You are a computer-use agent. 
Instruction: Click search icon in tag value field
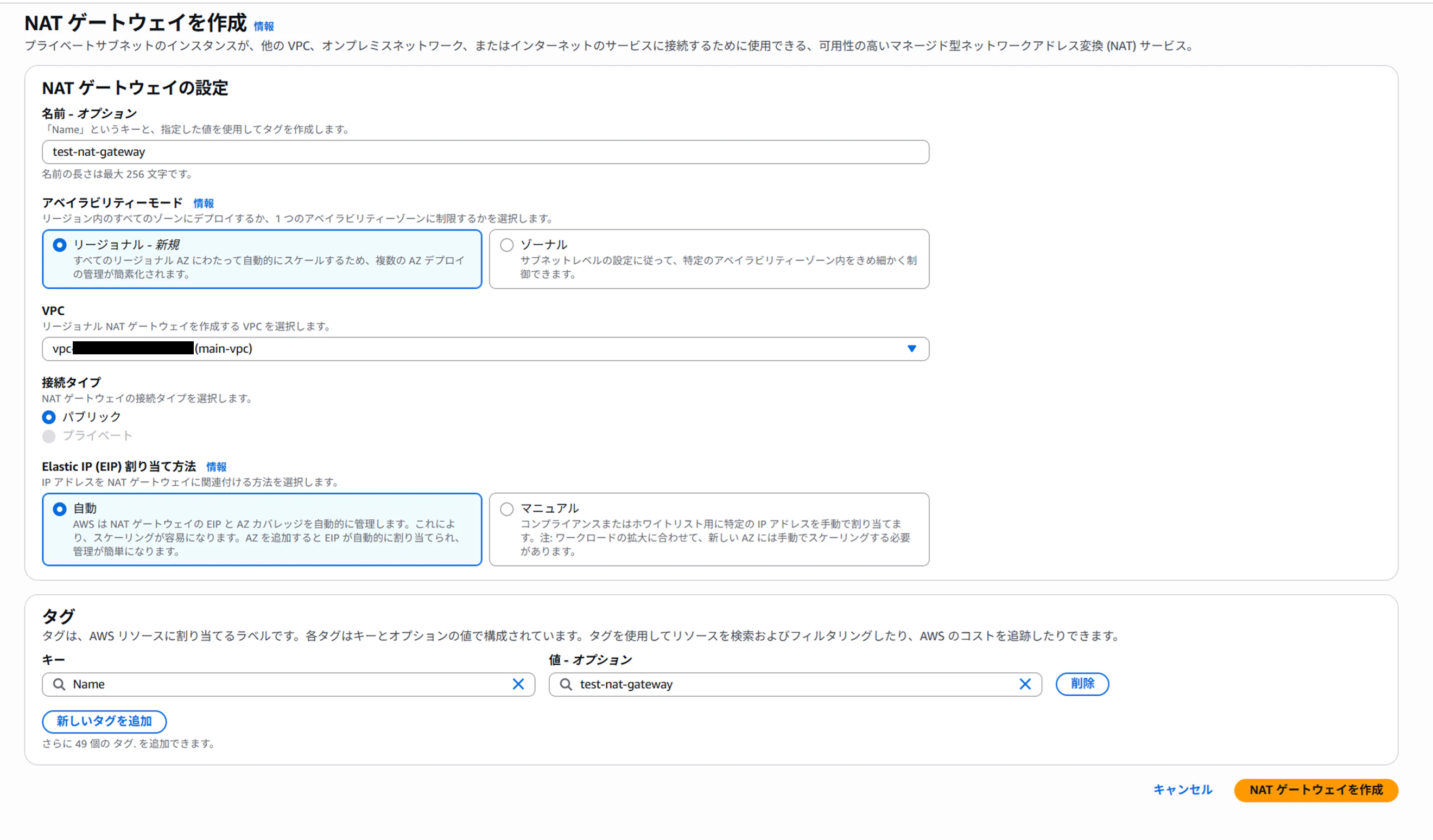click(566, 684)
